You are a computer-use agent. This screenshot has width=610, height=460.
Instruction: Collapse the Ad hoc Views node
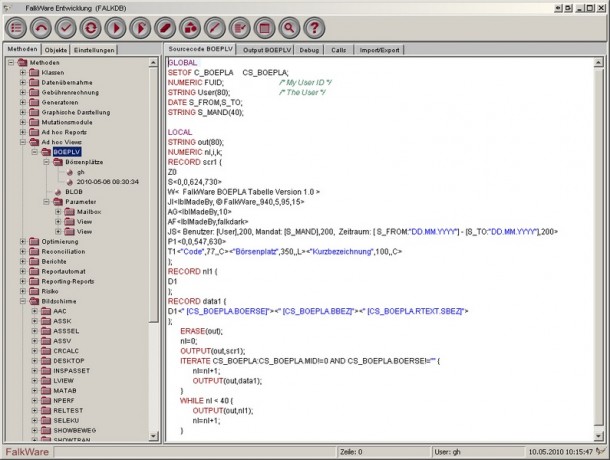coord(23,142)
